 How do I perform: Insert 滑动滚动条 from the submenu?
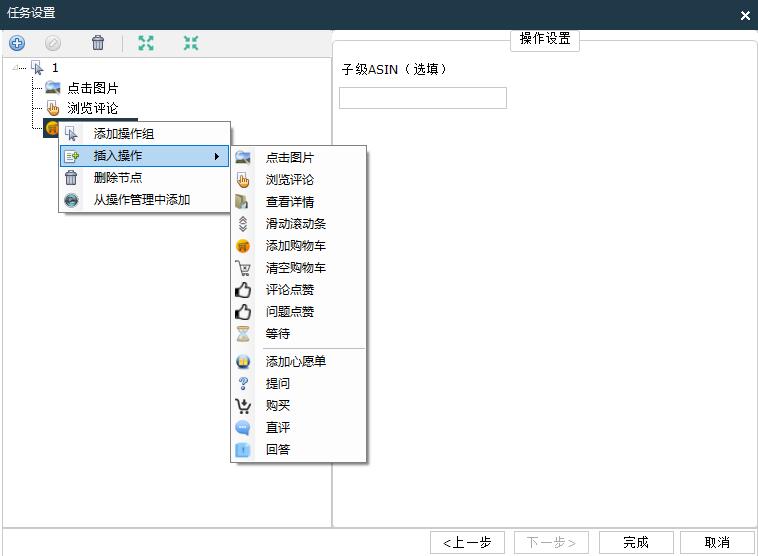pyautogui.click(x=298, y=224)
